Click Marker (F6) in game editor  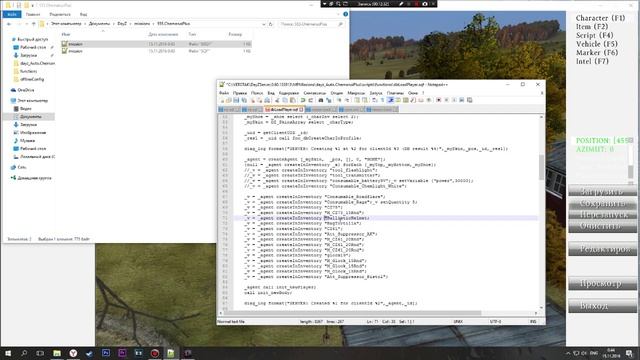click(x=597, y=53)
